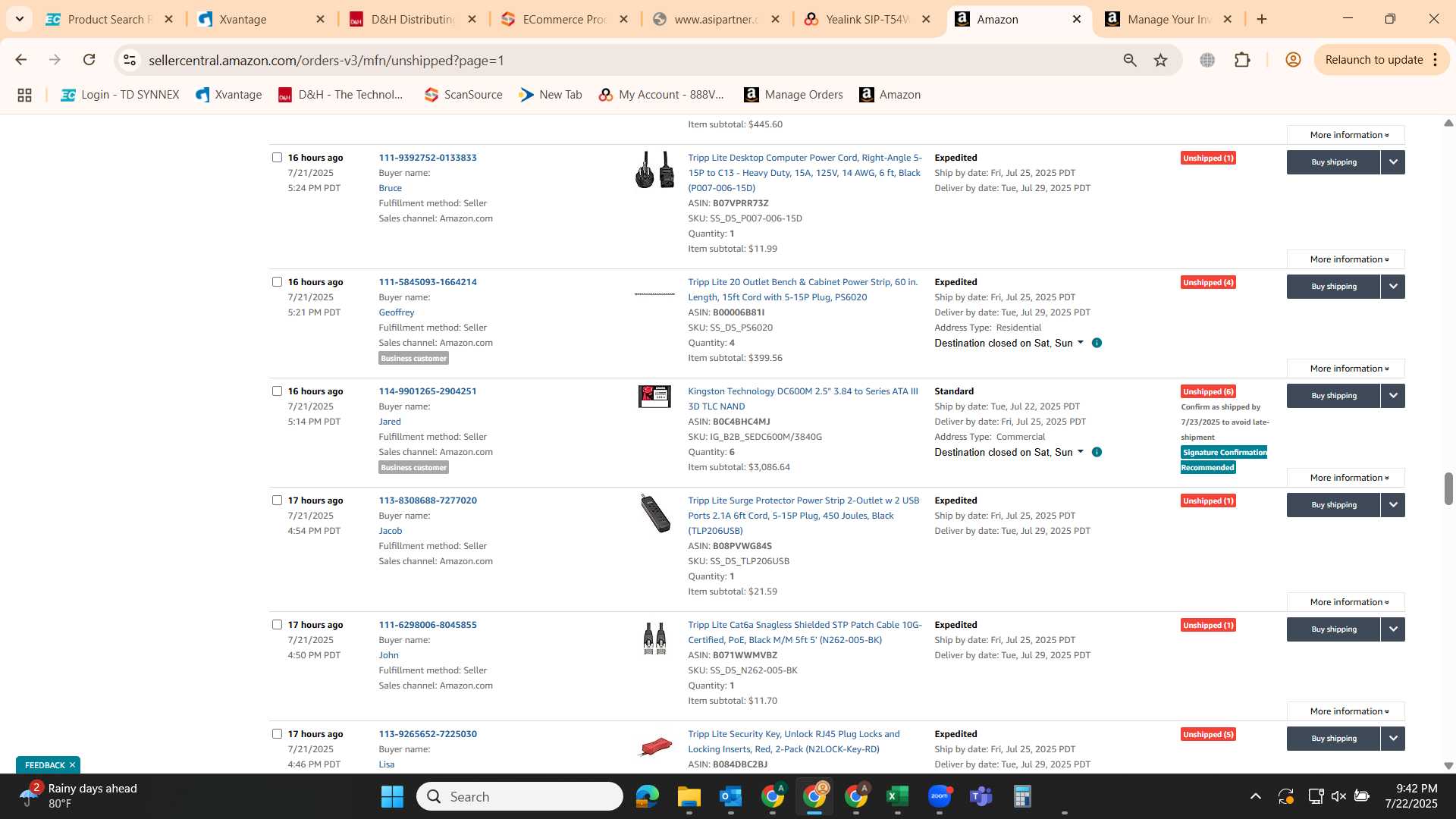
Task: Select checkbox for order 111-6298006-8045855
Action: coord(277,625)
